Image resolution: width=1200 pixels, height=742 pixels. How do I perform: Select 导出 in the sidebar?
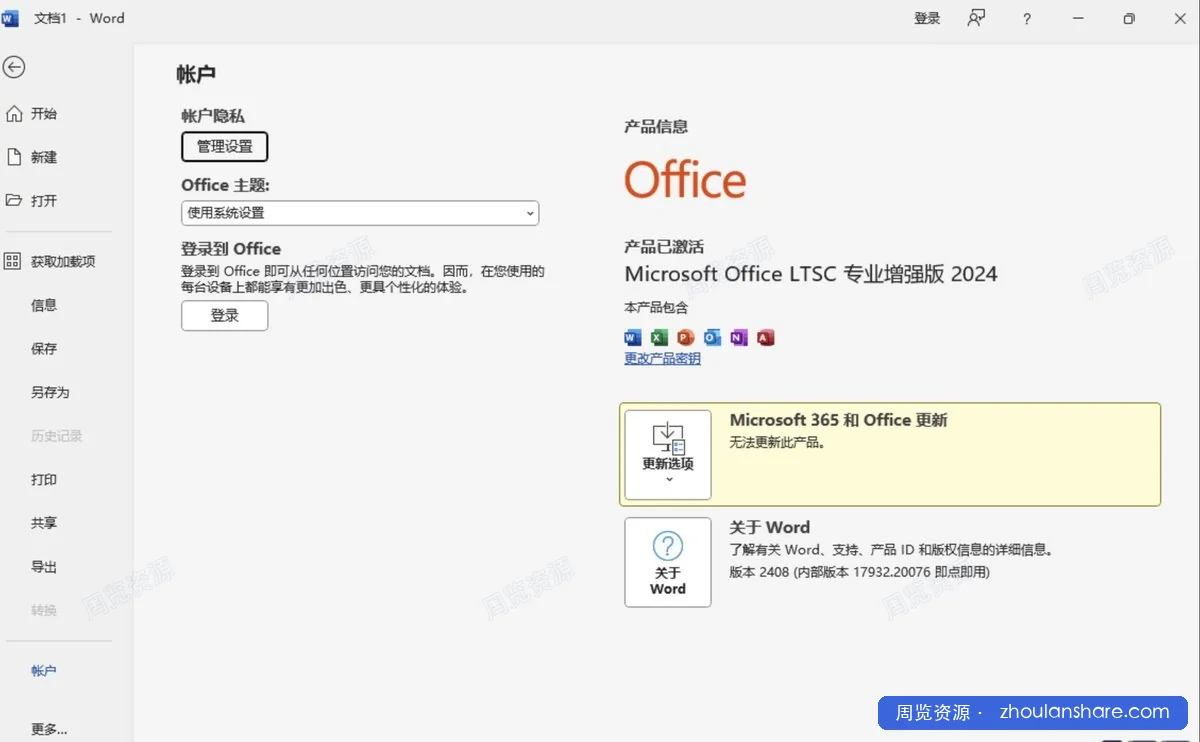pyautogui.click(x=43, y=567)
